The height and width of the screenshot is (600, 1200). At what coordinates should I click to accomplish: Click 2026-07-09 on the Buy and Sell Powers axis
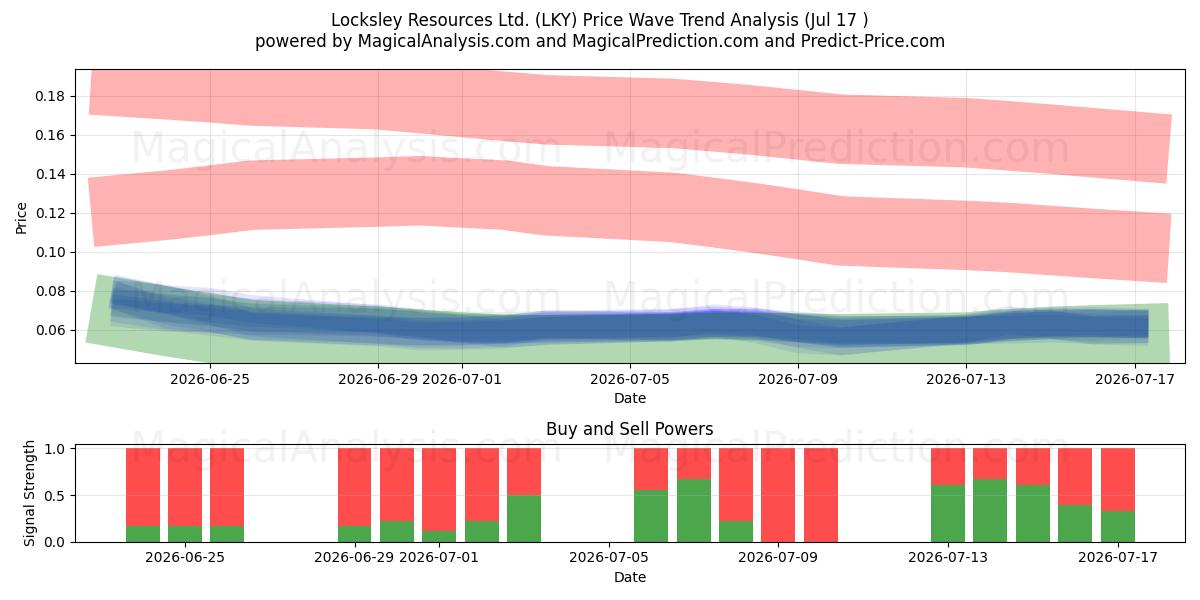[778, 558]
